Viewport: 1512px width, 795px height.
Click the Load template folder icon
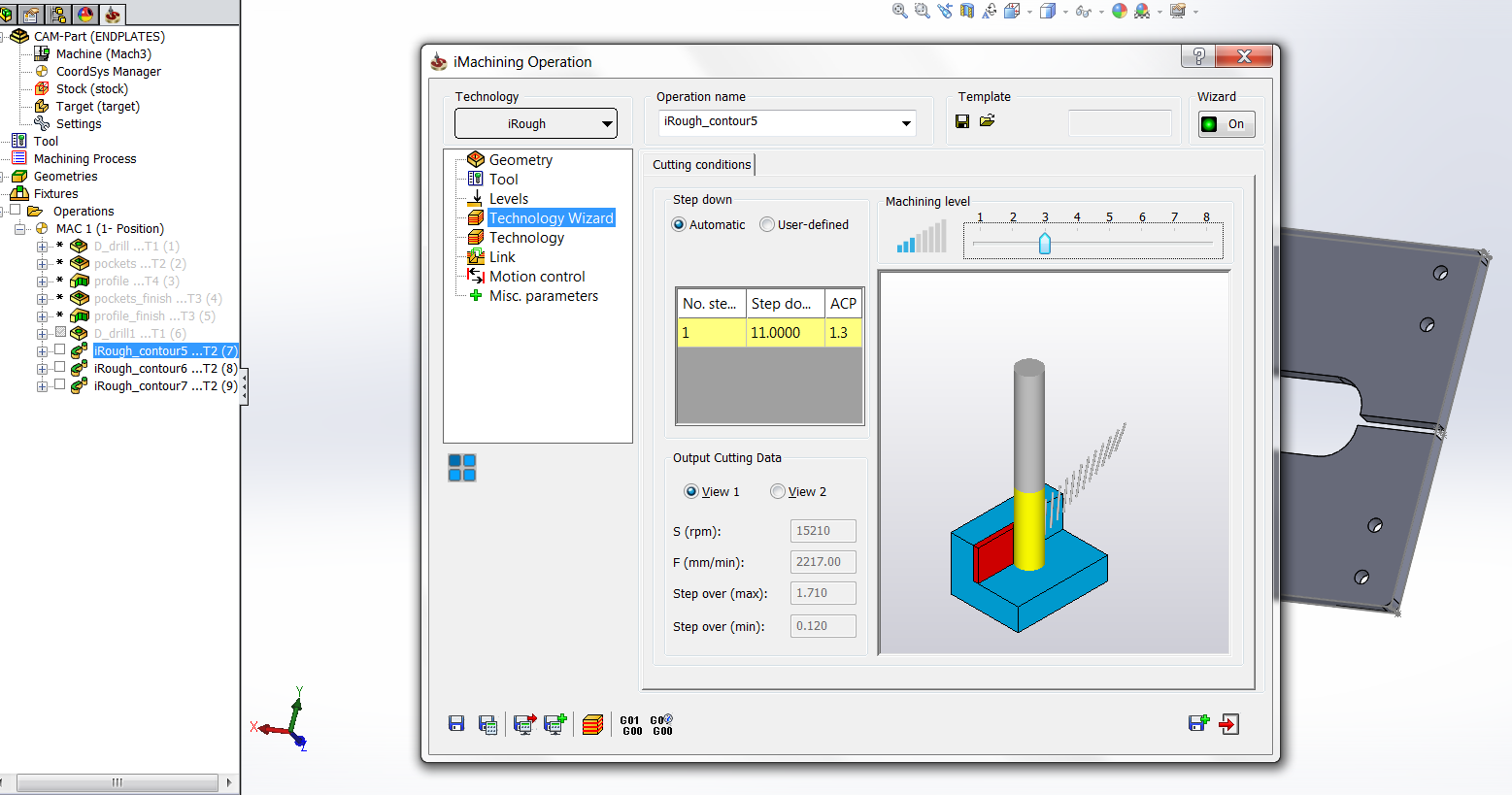click(988, 121)
